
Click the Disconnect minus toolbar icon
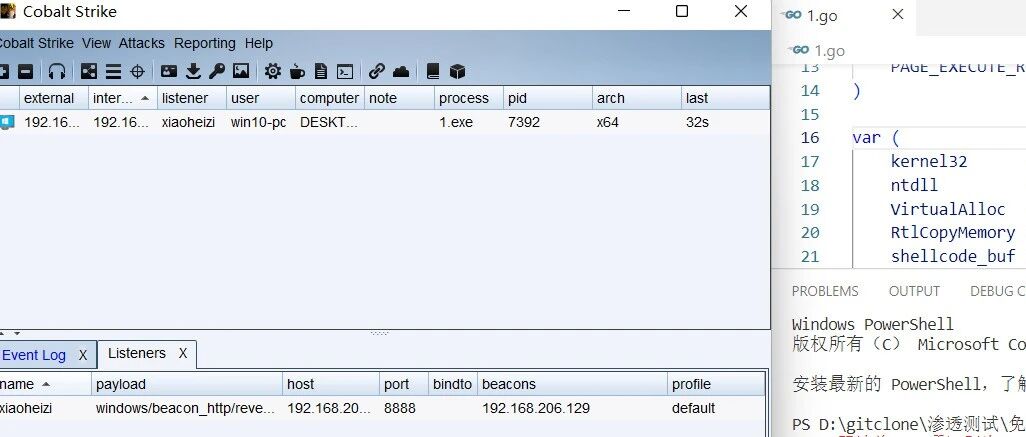tap(25, 71)
